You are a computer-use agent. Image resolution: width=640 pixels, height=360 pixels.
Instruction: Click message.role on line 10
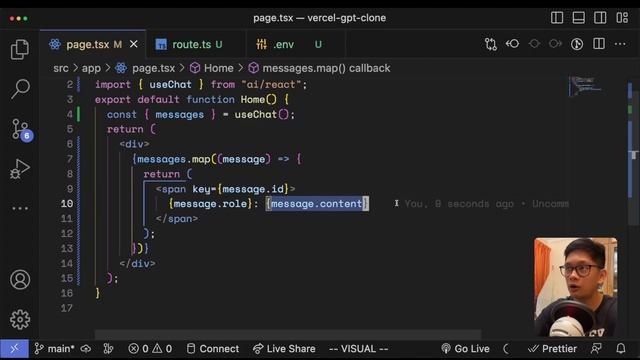point(210,204)
